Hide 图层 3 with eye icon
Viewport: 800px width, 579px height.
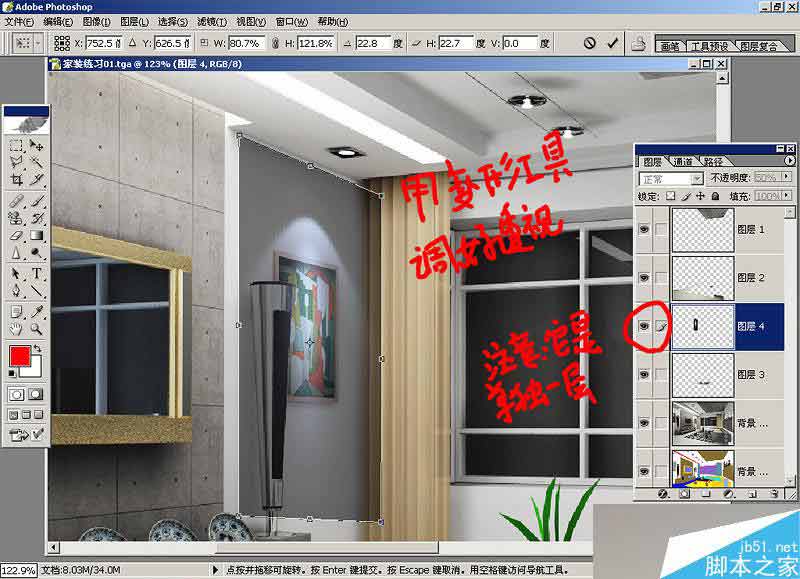tap(644, 374)
